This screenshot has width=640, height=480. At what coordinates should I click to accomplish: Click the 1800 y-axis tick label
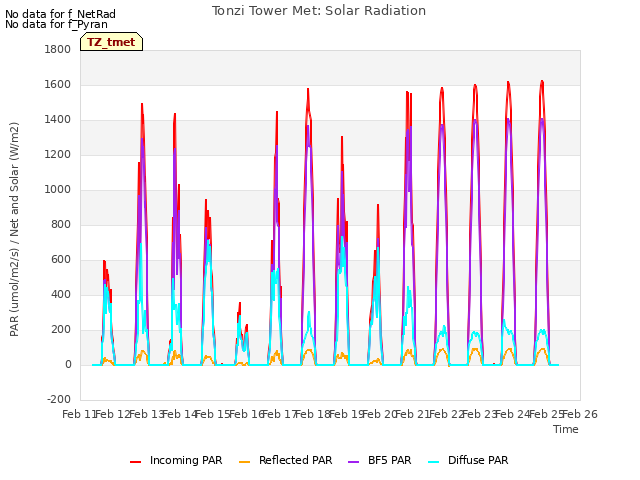click(58, 49)
